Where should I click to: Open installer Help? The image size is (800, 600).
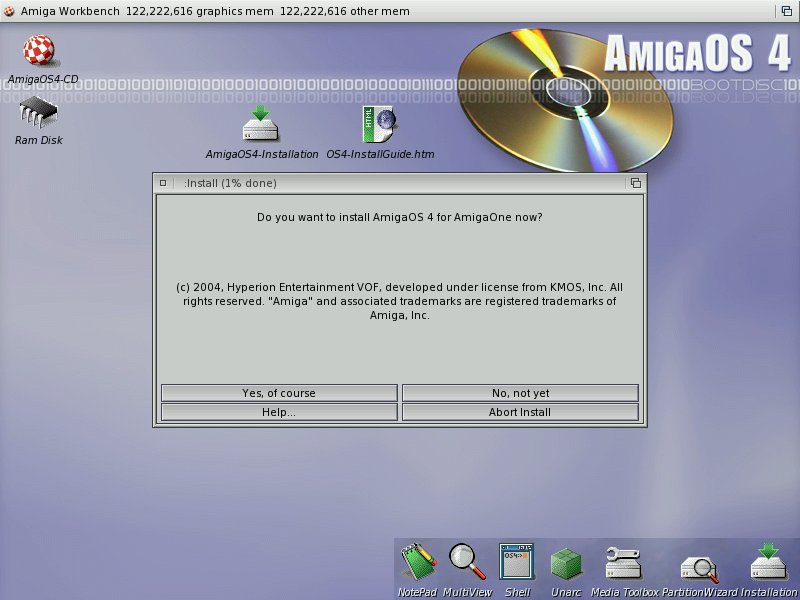tap(279, 412)
